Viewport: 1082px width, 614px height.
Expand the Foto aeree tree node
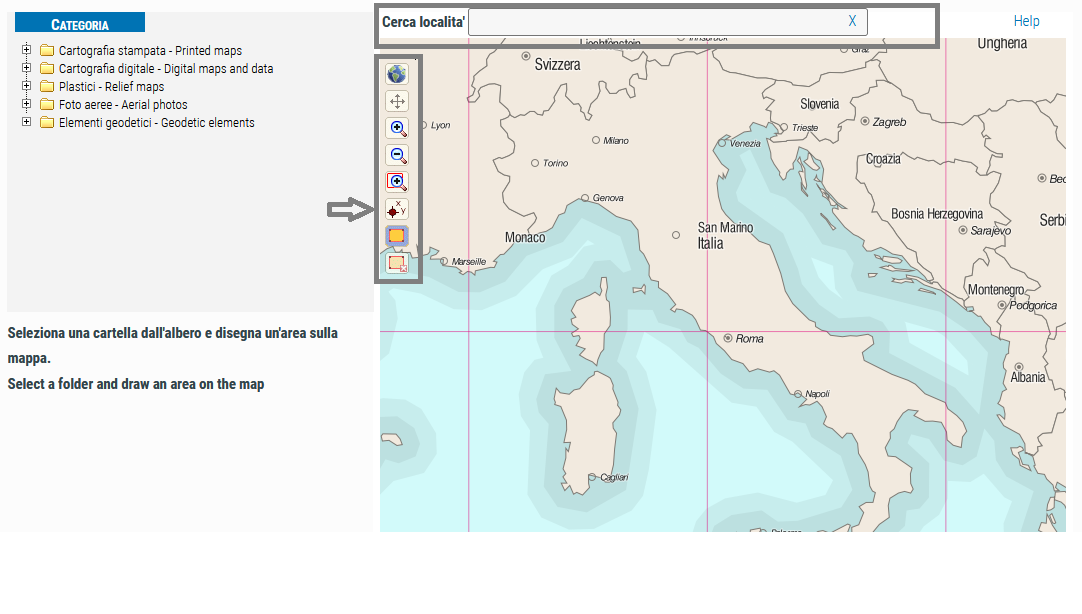(x=27, y=104)
